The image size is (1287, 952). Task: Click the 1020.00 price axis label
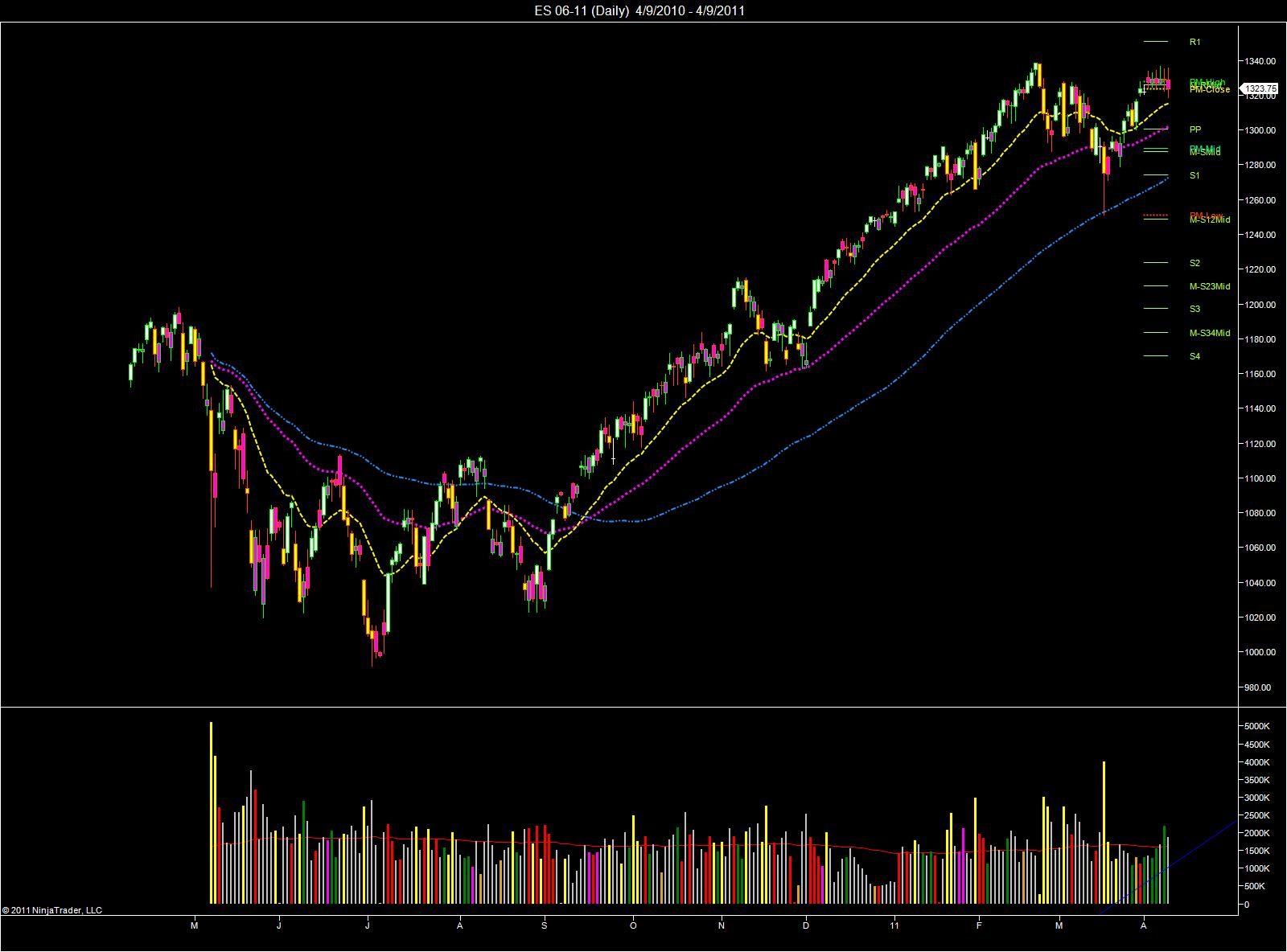1260,618
